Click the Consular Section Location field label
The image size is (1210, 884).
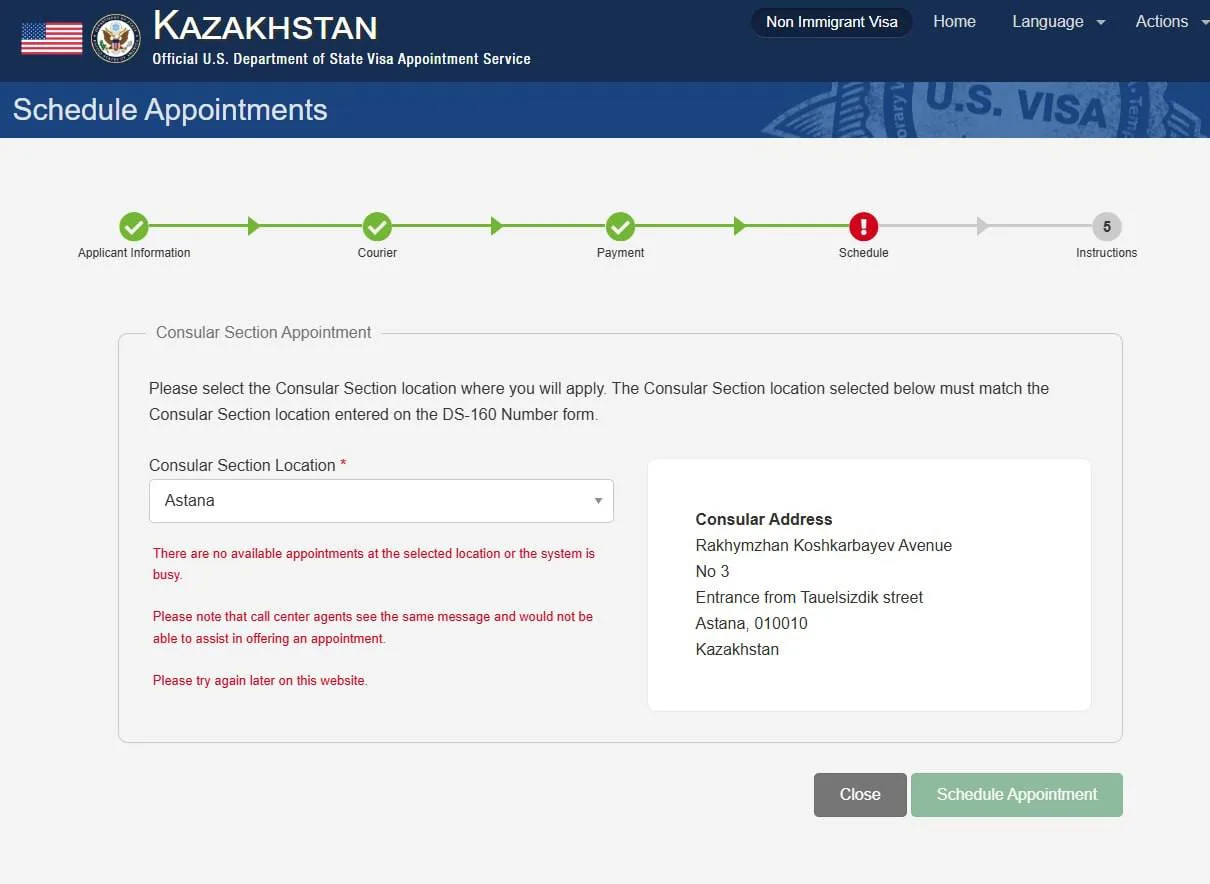248,465
